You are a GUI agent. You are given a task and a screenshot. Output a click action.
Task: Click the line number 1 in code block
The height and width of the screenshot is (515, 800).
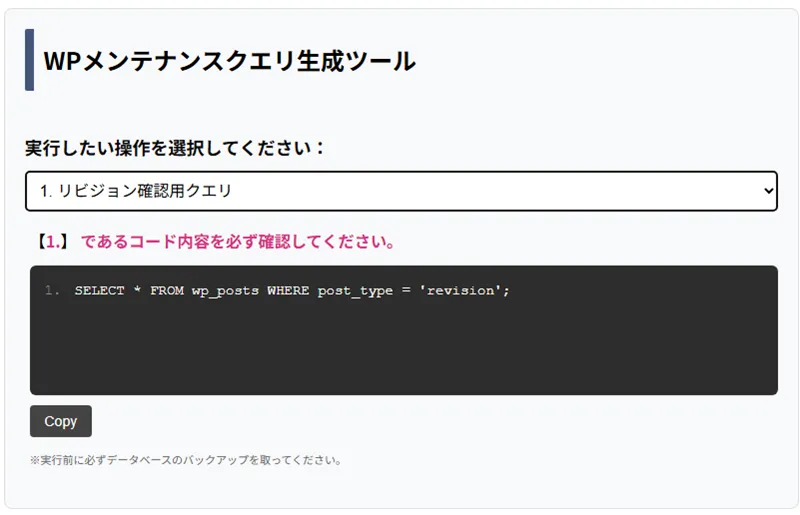pyautogui.click(x=52, y=291)
